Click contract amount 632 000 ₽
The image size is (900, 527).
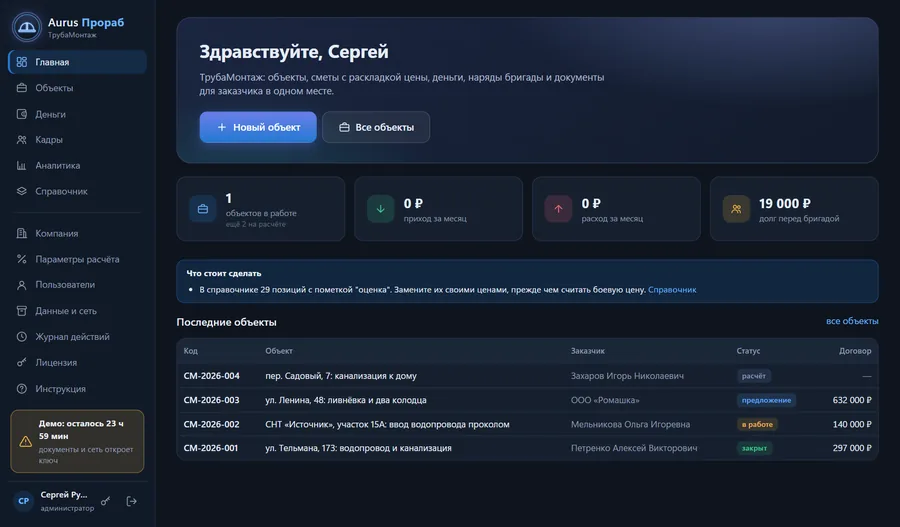(x=852, y=400)
